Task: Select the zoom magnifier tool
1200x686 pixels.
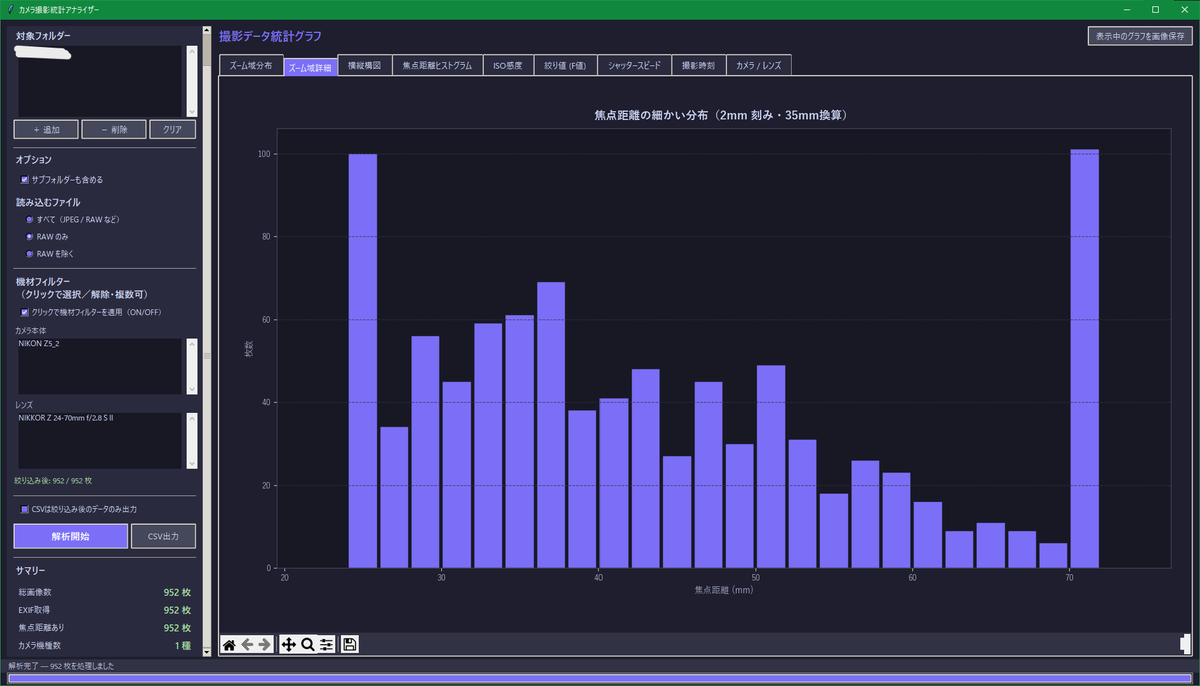Action: (x=308, y=645)
